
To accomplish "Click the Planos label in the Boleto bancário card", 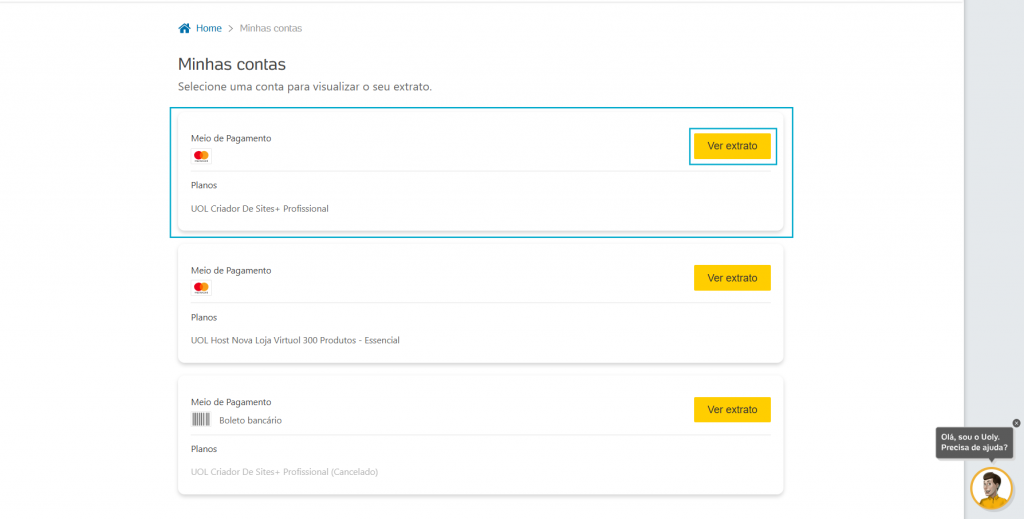I will [204, 449].
